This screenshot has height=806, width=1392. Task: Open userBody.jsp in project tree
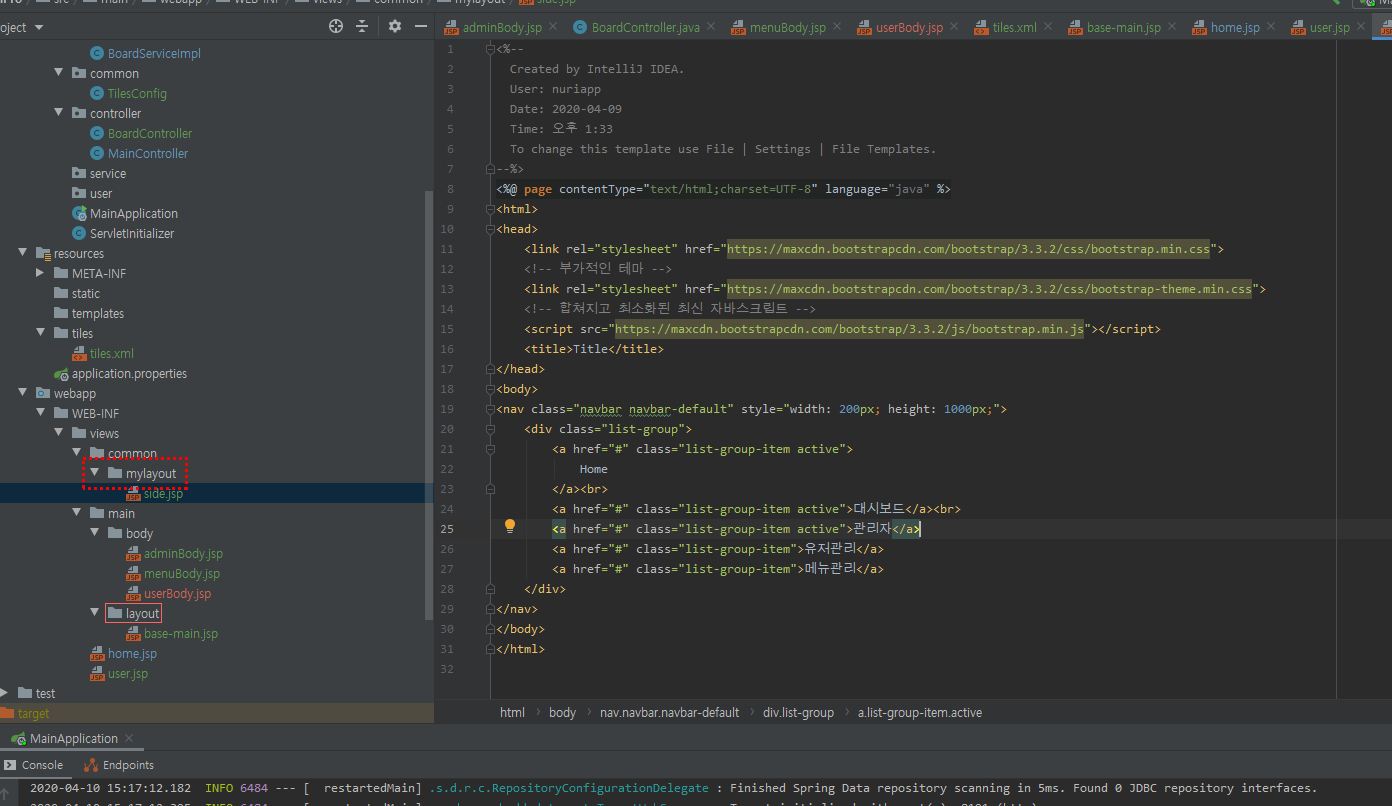177,593
